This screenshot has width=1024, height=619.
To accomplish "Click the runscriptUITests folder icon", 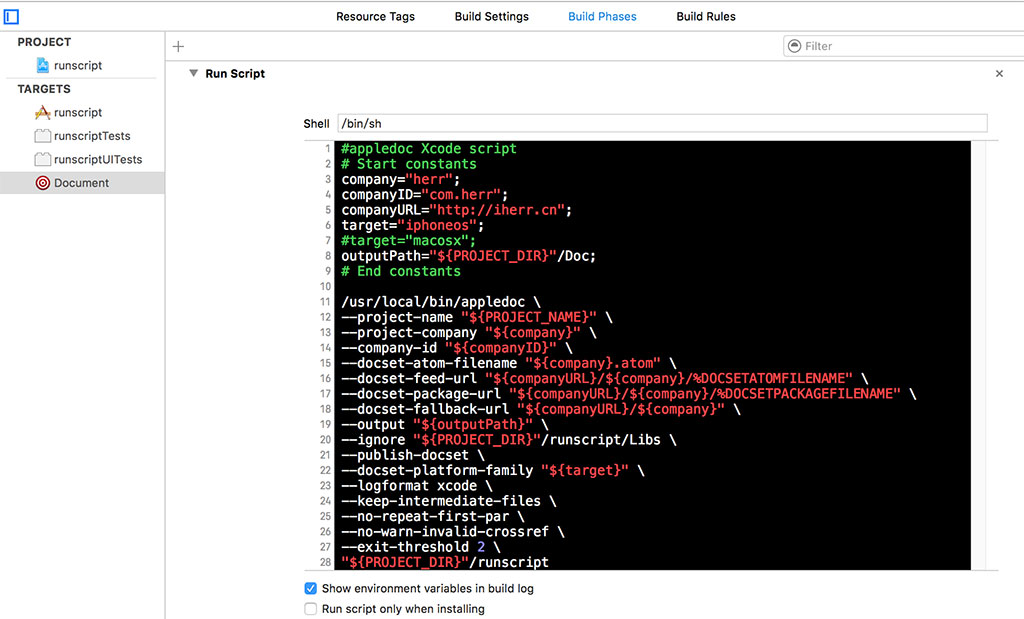I will pos(42,159).
